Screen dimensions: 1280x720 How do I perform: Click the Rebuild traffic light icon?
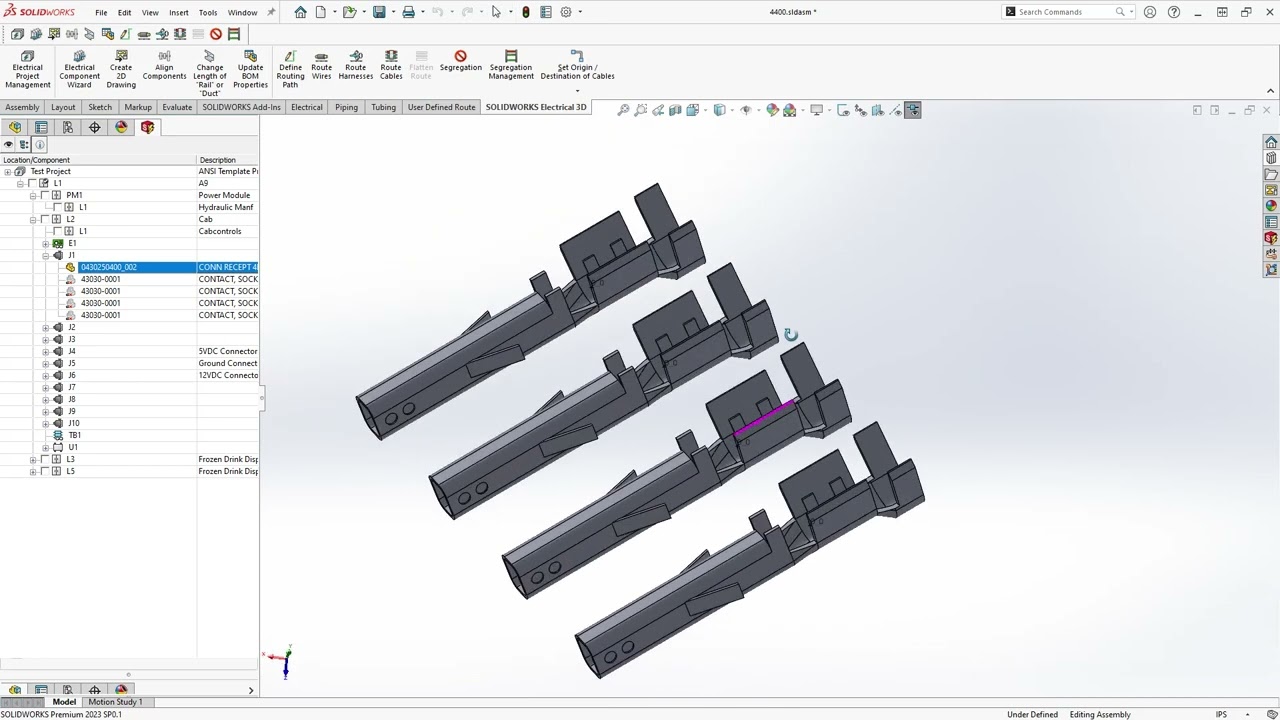[526, 12]
